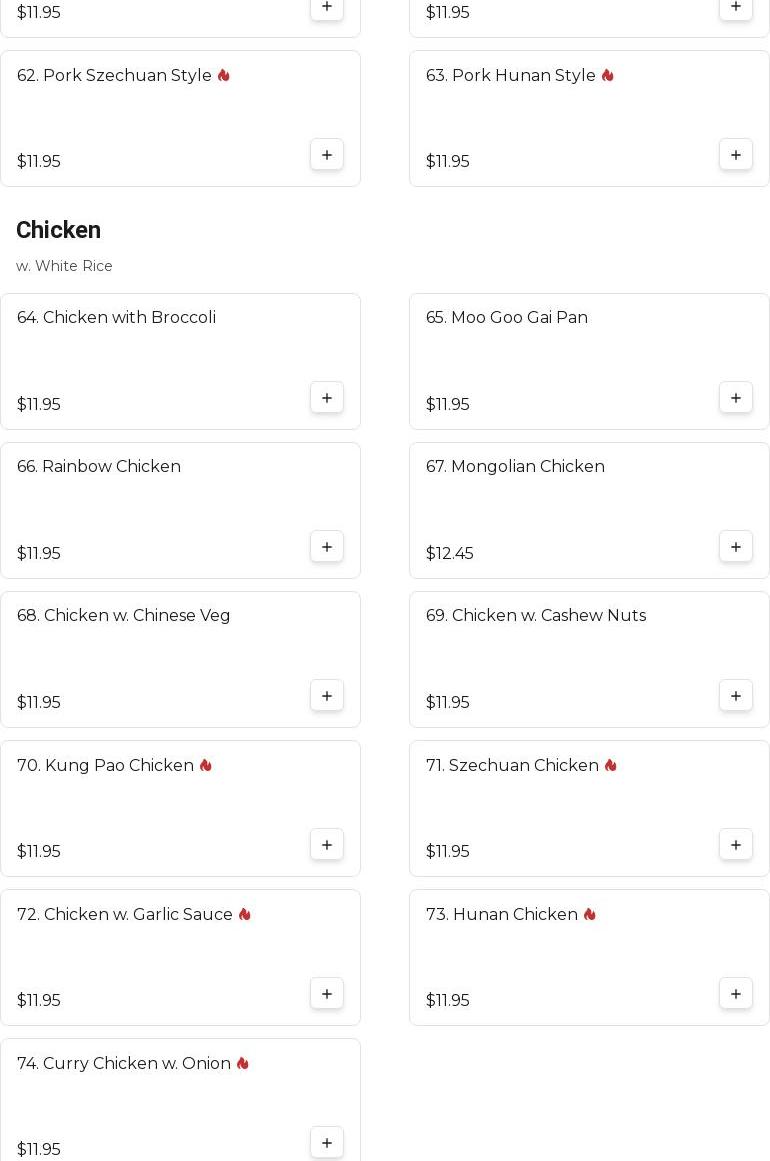Viewport: 770px width, 1161px height.
Task: Add Mongolian Chicken to the order
Action: (x=736, y=547)
